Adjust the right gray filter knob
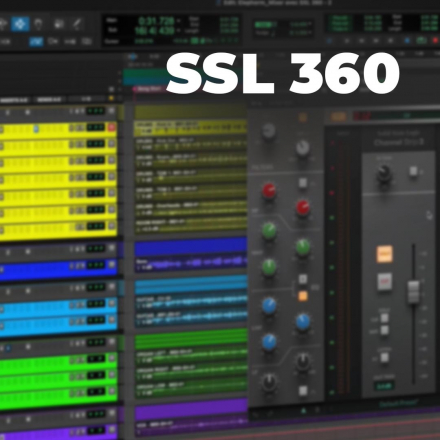Viewport: 440px width, 440px height. tap(303, 148)
